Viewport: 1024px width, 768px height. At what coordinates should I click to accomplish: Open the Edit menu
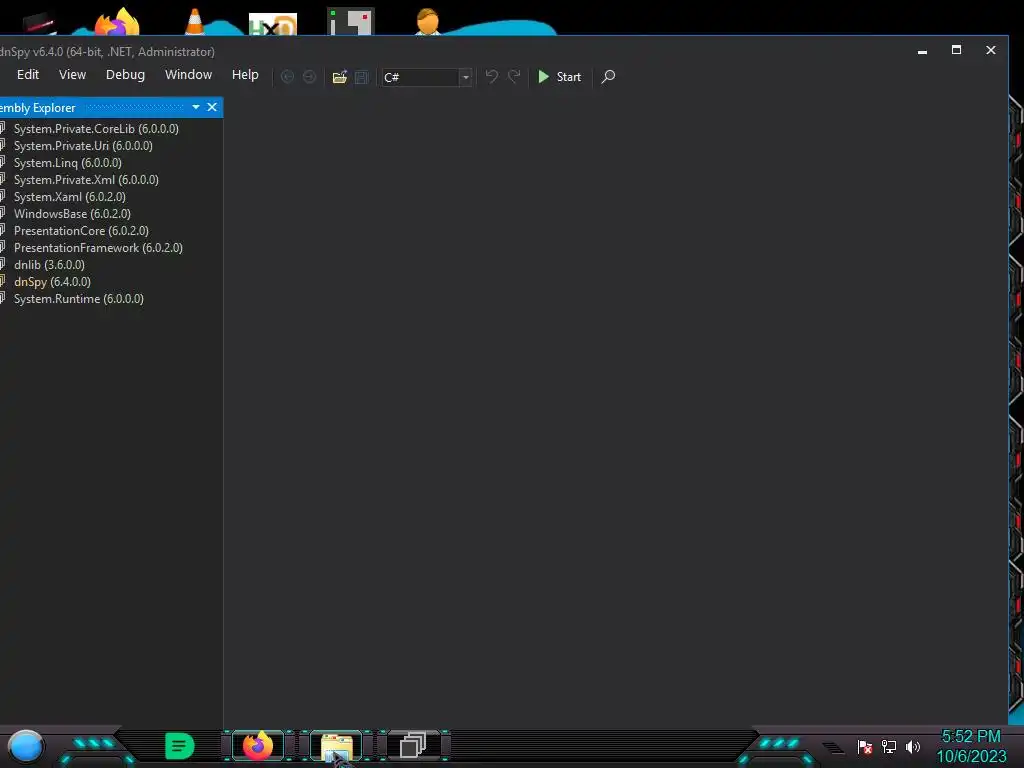tap(28, 74)
